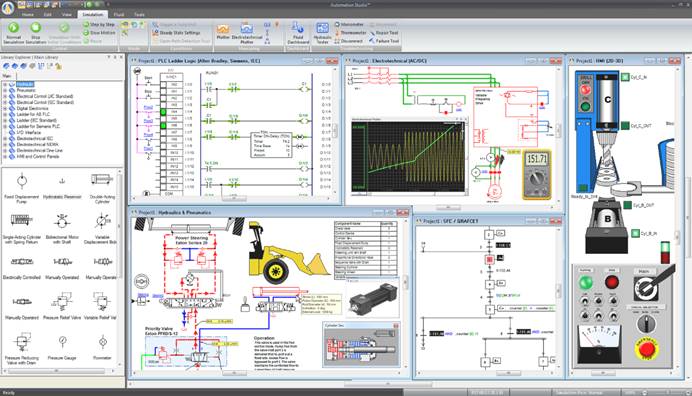Toggle the Cyl_C_IN indicator box
The width and height of the screenshot is (692, 396).
[x=625, y=77]
